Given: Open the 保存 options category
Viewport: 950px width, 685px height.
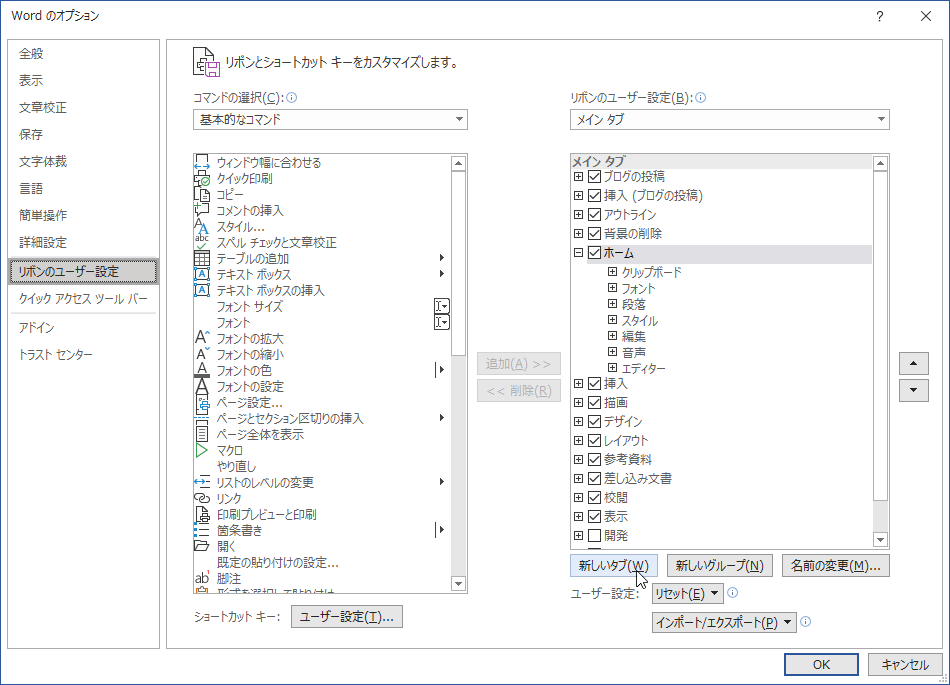Looking at the screenshot, I should pyautogui.click(x=31, y=134).
